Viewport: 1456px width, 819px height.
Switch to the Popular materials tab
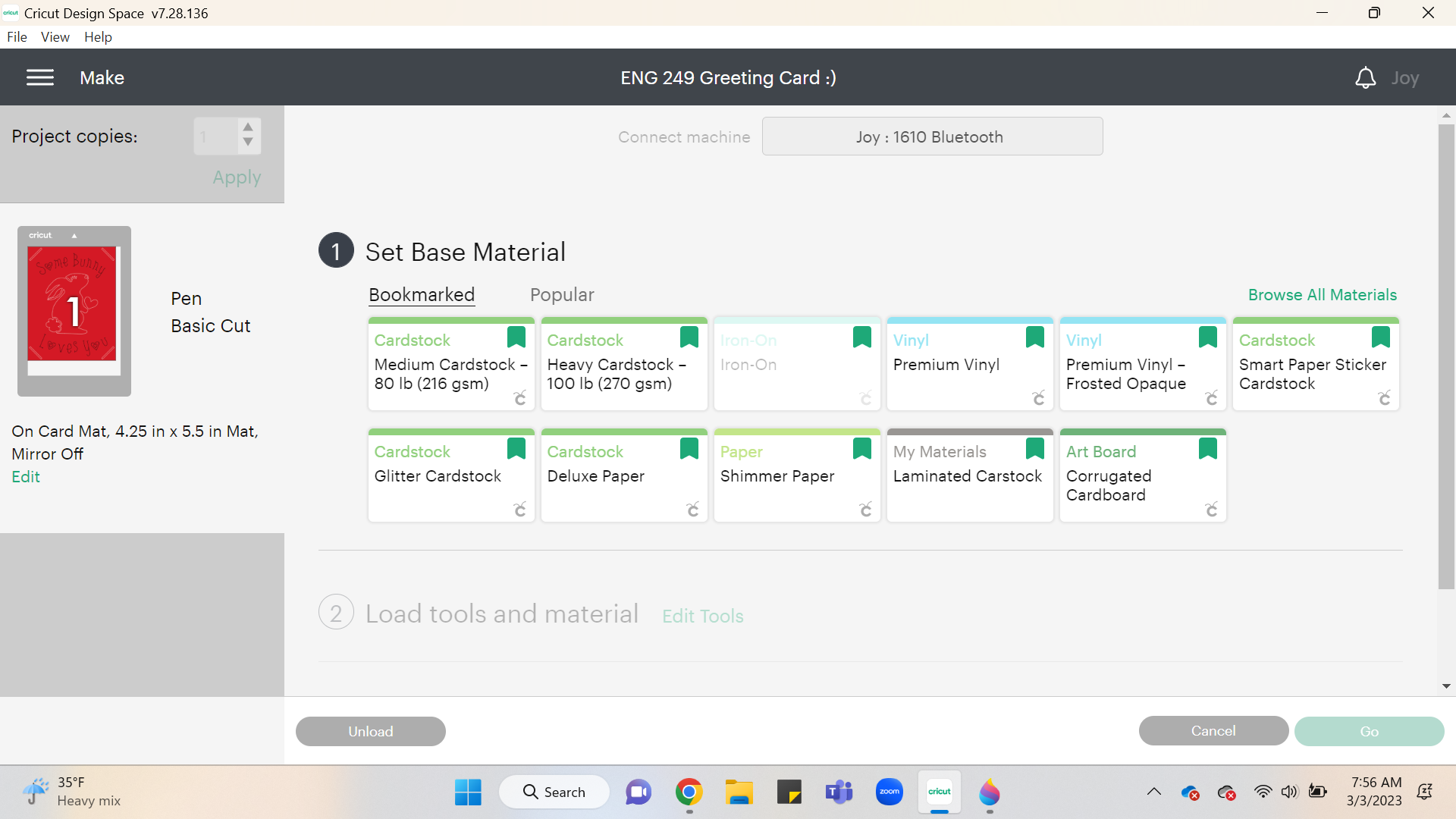(562, 295)
